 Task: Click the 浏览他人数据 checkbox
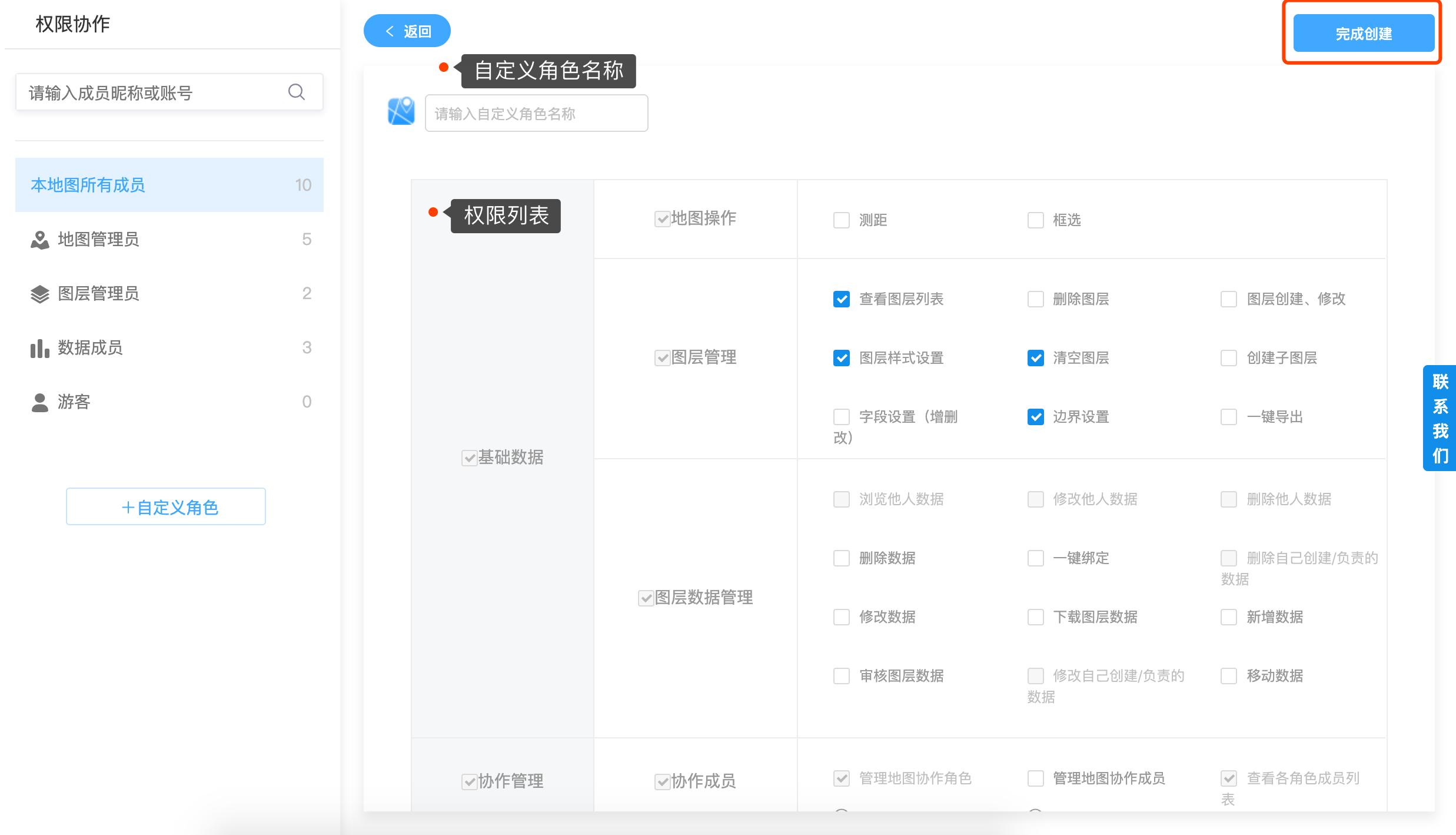click(x=842, y=499)
